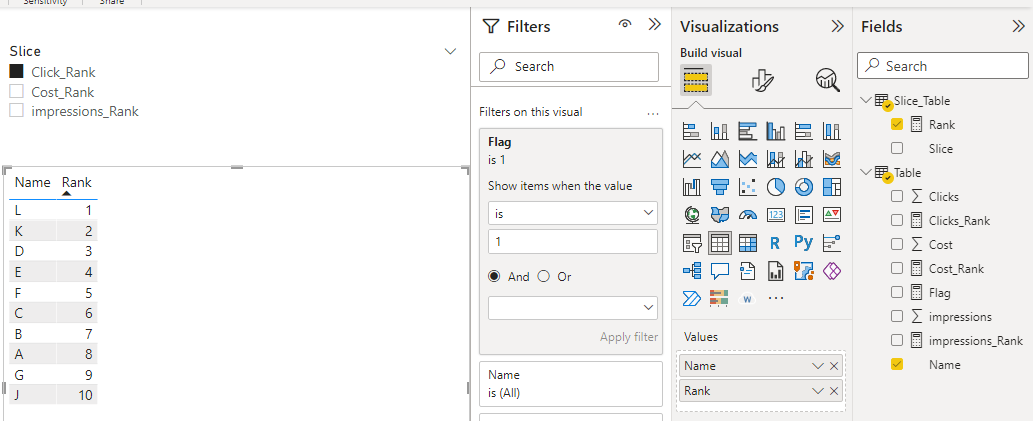Open the Analytics magnifier tab

[x=827, y=80]
